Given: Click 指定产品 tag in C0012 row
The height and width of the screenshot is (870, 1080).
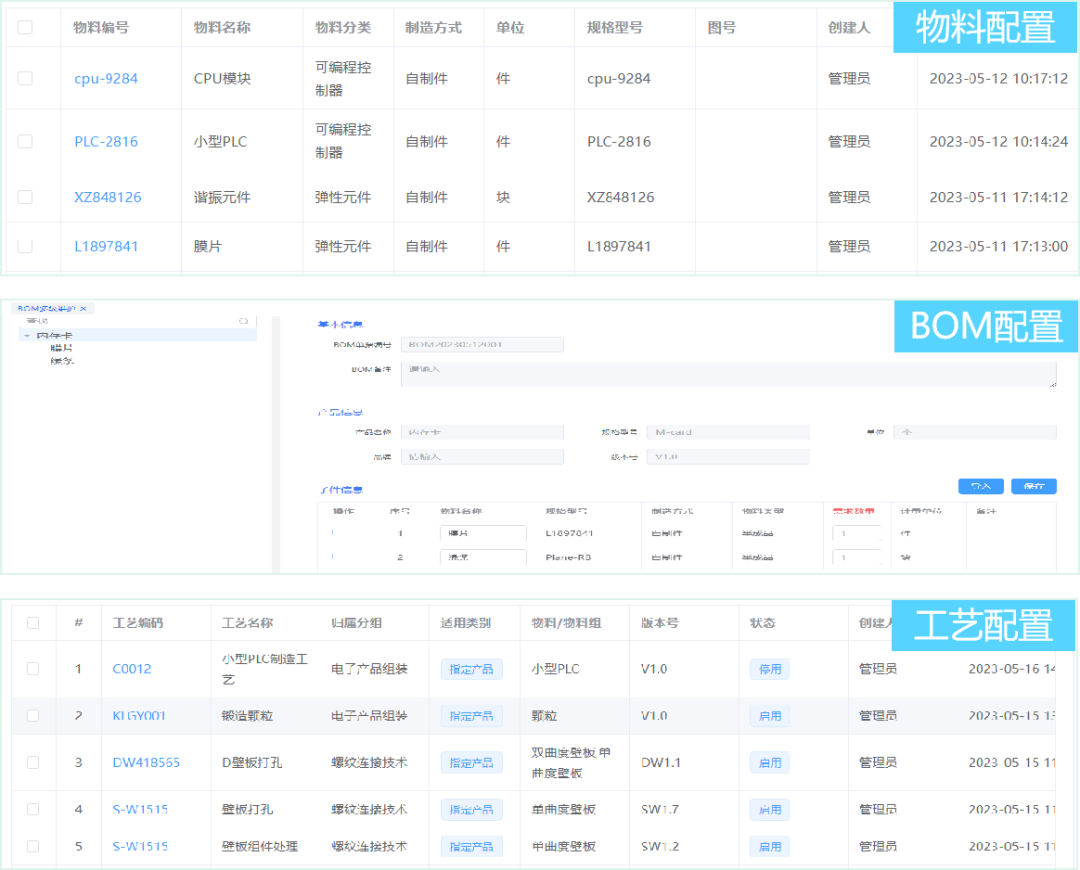Looking at the screenshot, I should coord(471,669).
